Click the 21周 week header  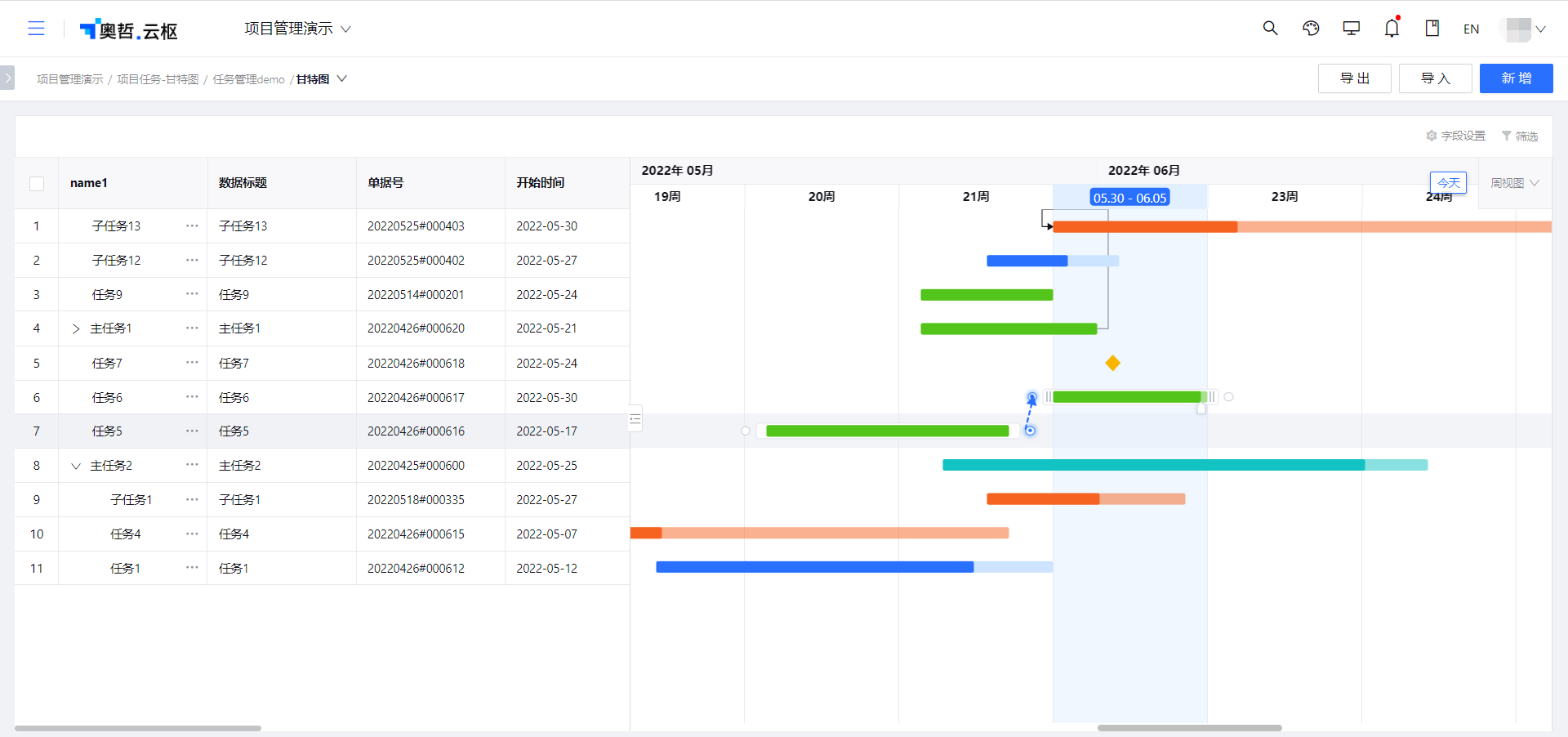(976, 197)
